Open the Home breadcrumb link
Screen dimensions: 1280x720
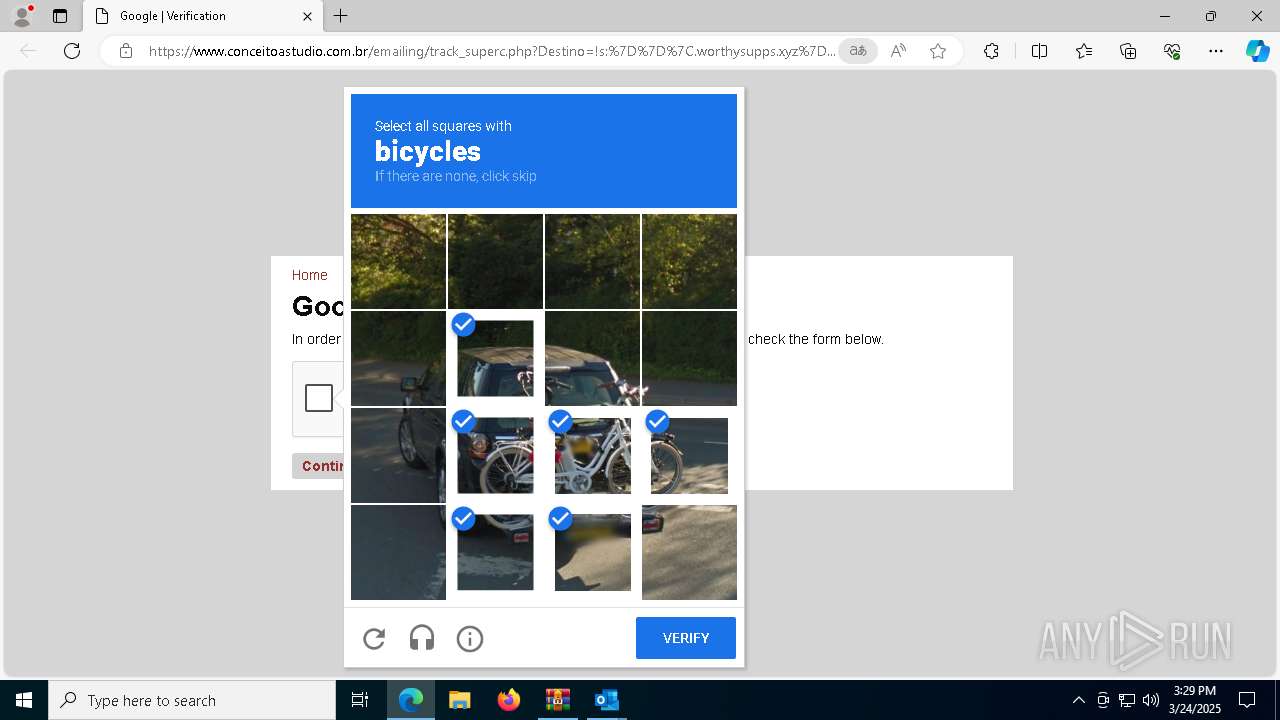point(310,275)
